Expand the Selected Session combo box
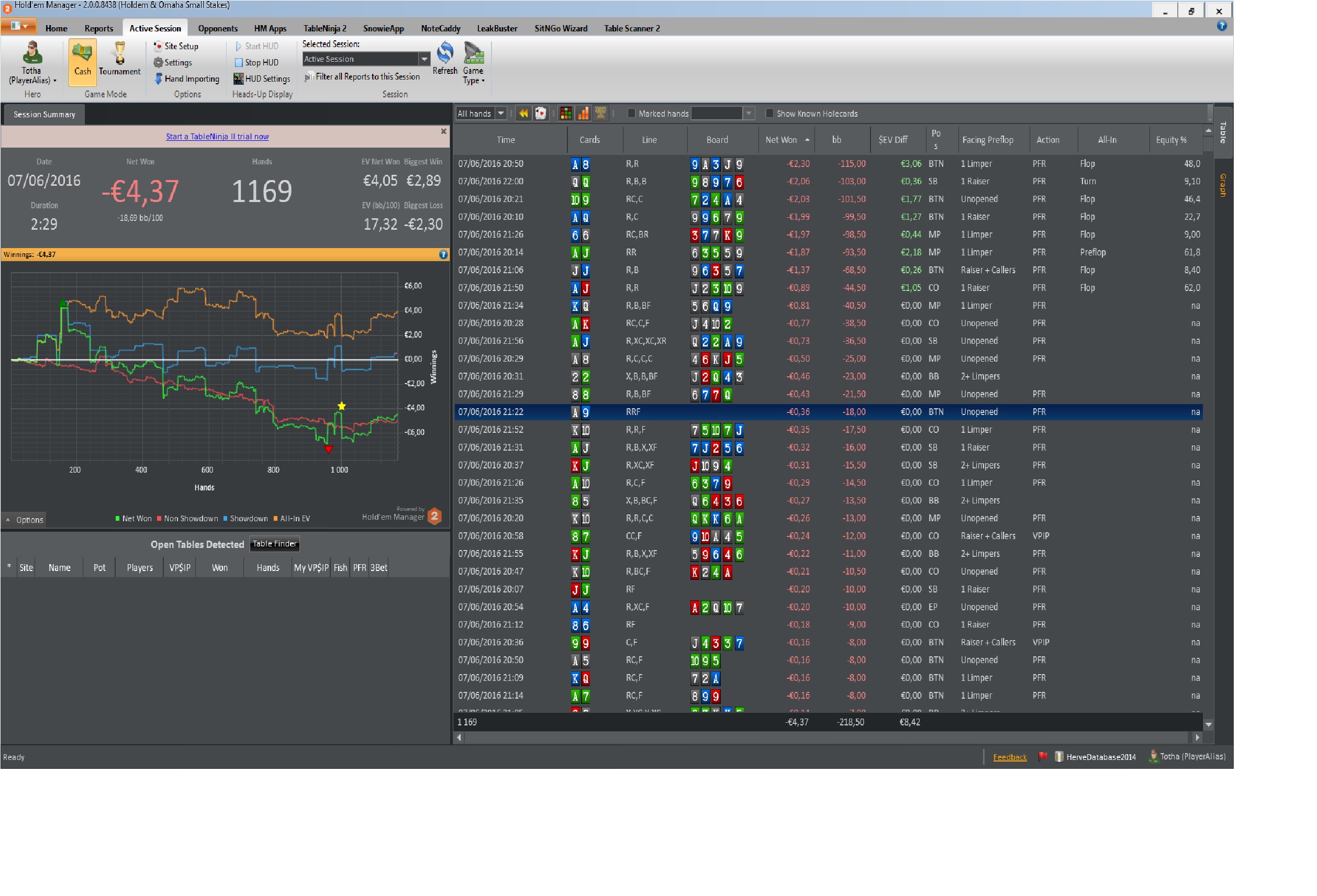The height and width of the screenshot is (896, 1317). tap(424, 59)
